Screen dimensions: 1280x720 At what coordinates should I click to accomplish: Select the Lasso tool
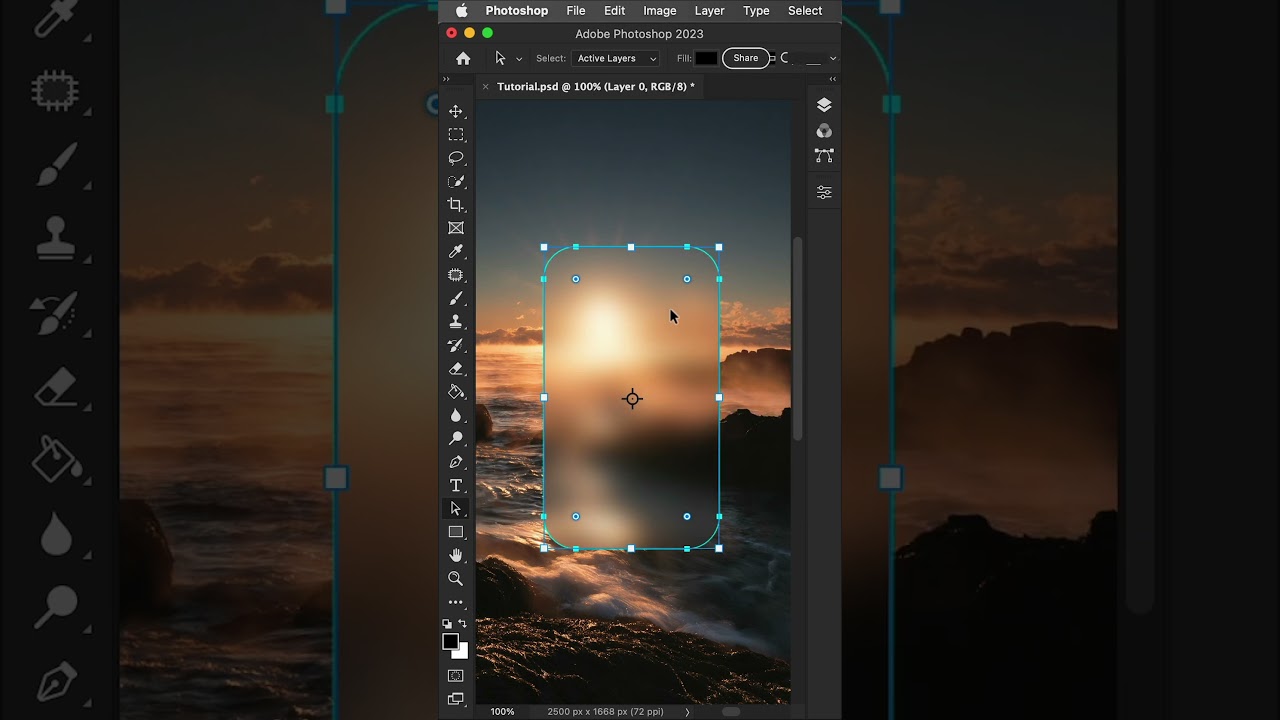pyautogui.click(x=456, y=158)
